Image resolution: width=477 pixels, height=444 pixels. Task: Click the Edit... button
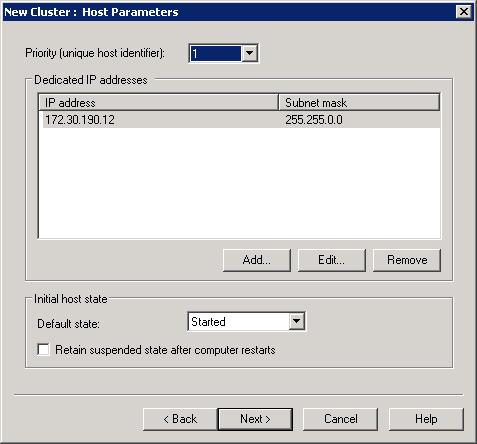[x=332, y=260]
